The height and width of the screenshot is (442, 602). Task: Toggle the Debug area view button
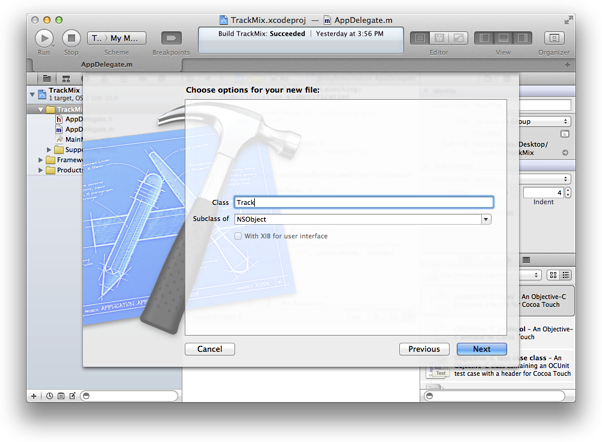point(503,38)
